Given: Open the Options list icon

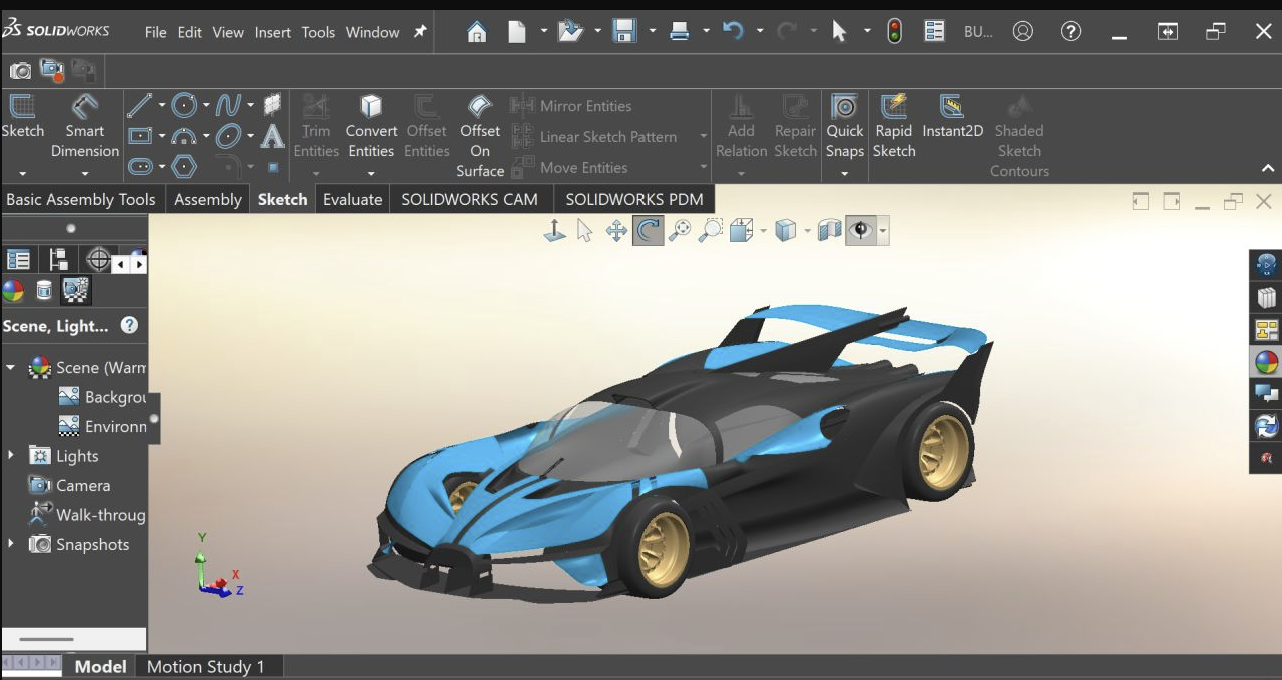Looking at the screenshot, I should [935, 32].
